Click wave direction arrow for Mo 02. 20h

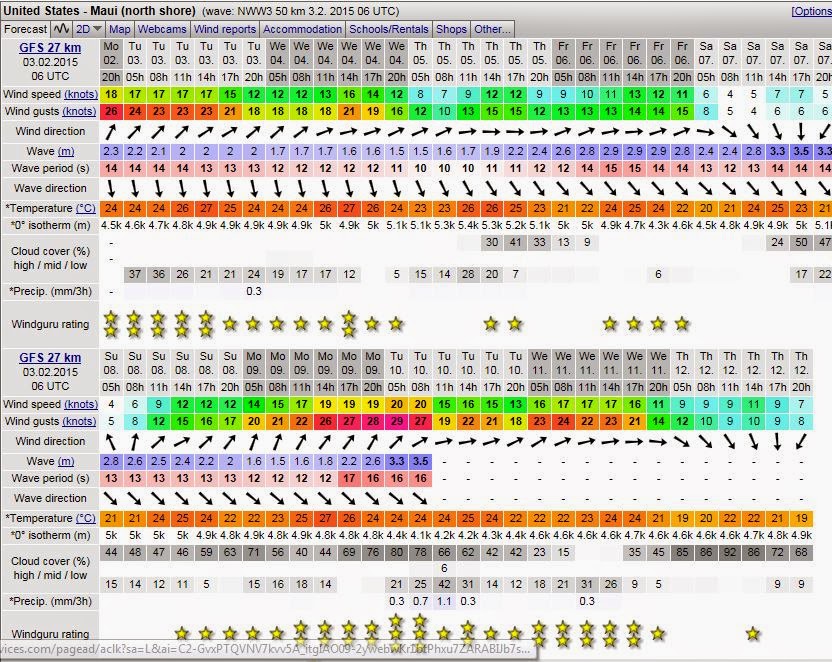click(x=111, y=188)
